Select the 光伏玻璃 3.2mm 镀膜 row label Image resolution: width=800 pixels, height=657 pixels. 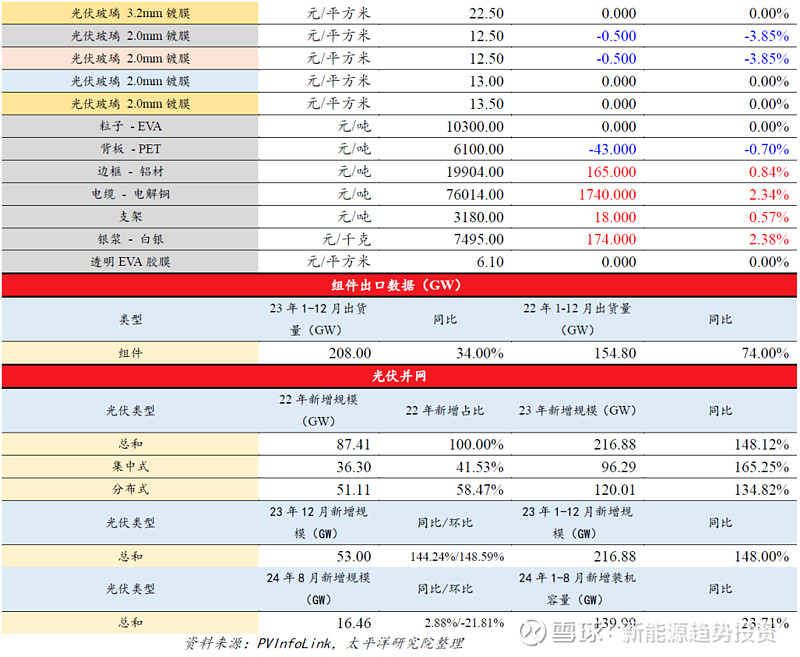click(130, 13)
